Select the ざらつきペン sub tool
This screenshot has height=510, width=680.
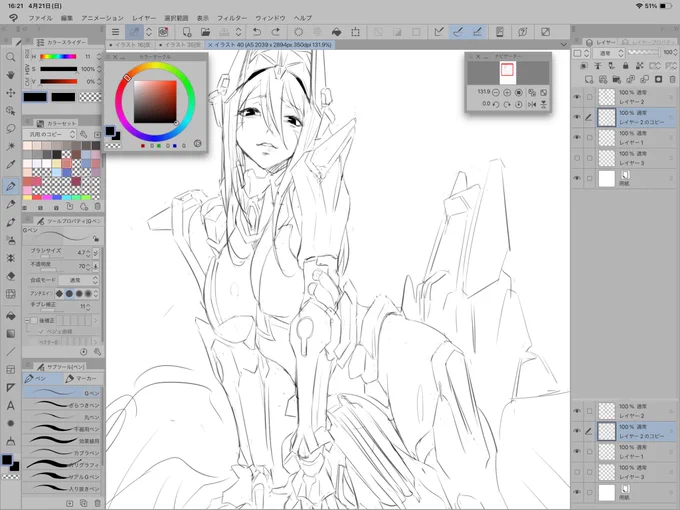(63, 405)
